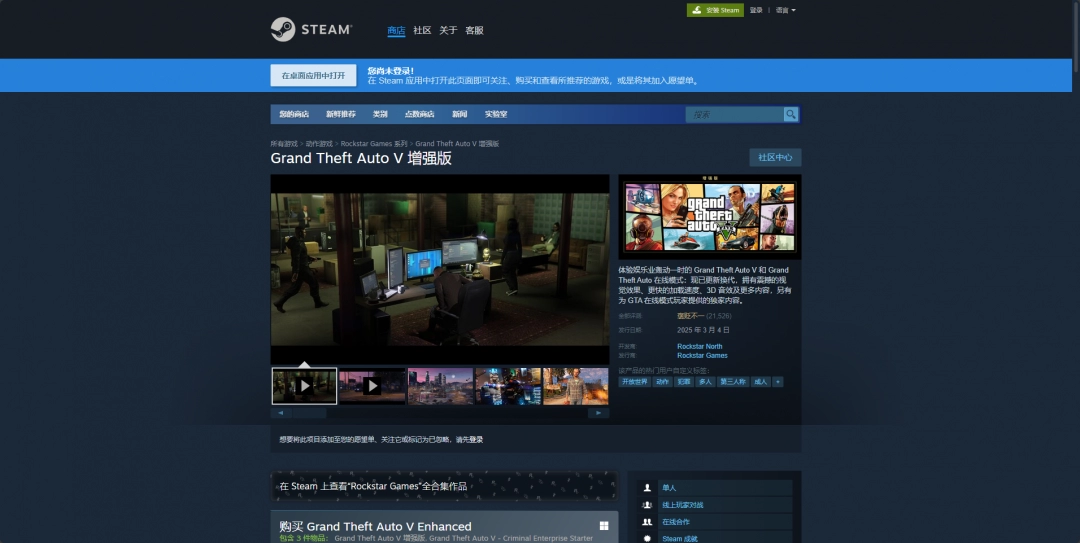Click the 安装 Steam download button
Viewport: 1080px width, 543px height.
pos(715,10)
